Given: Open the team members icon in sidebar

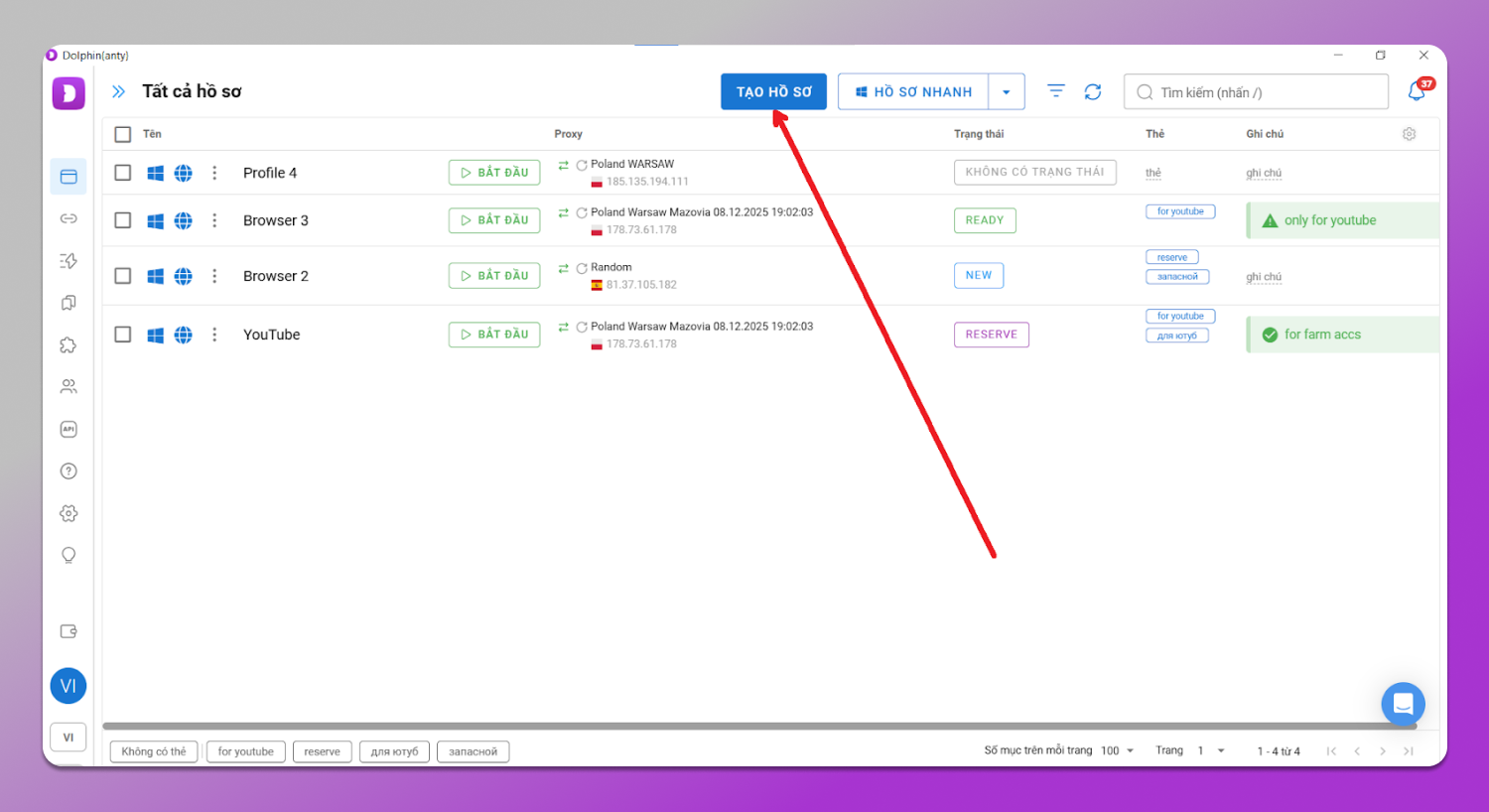Looking at the screenshot, I should pos(68,386).
